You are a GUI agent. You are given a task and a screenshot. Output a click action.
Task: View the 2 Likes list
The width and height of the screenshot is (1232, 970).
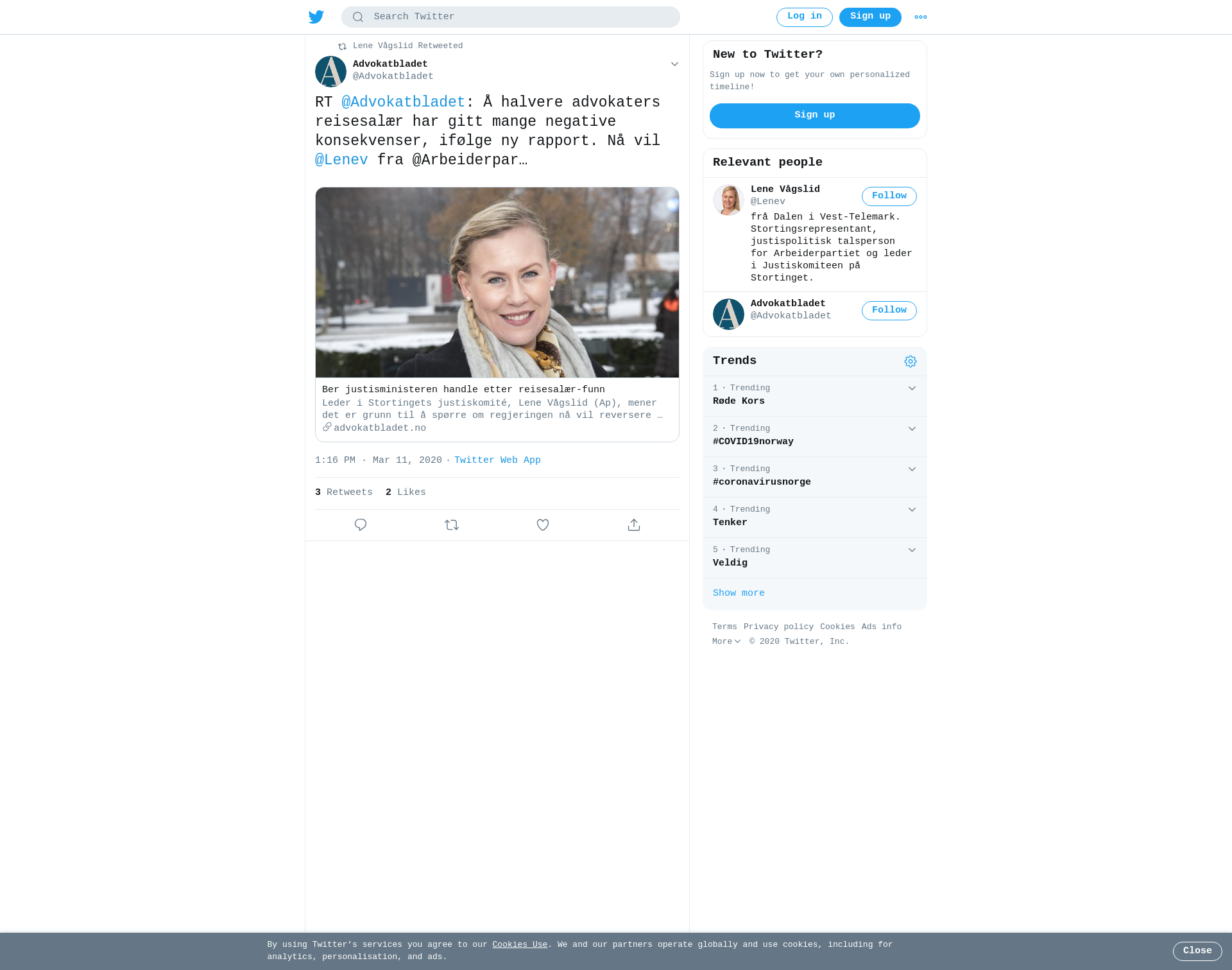(406, 492)
